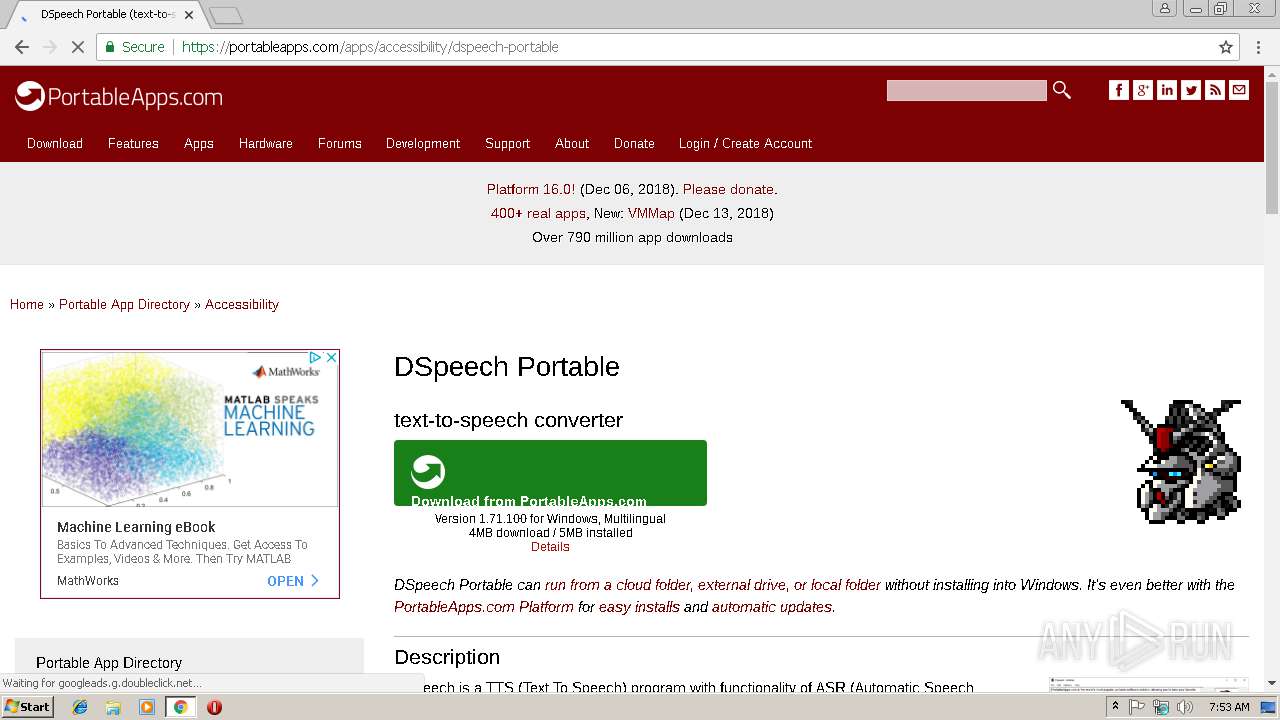Open the file explorer taskbar icon

click(113, 707)
